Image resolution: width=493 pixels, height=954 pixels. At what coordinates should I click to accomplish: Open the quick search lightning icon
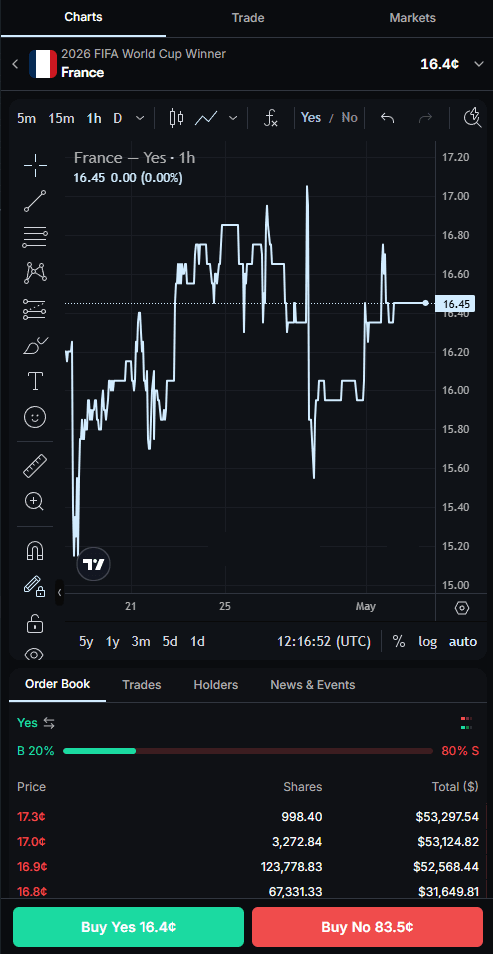pyautogui.click(x=472, y=117)
